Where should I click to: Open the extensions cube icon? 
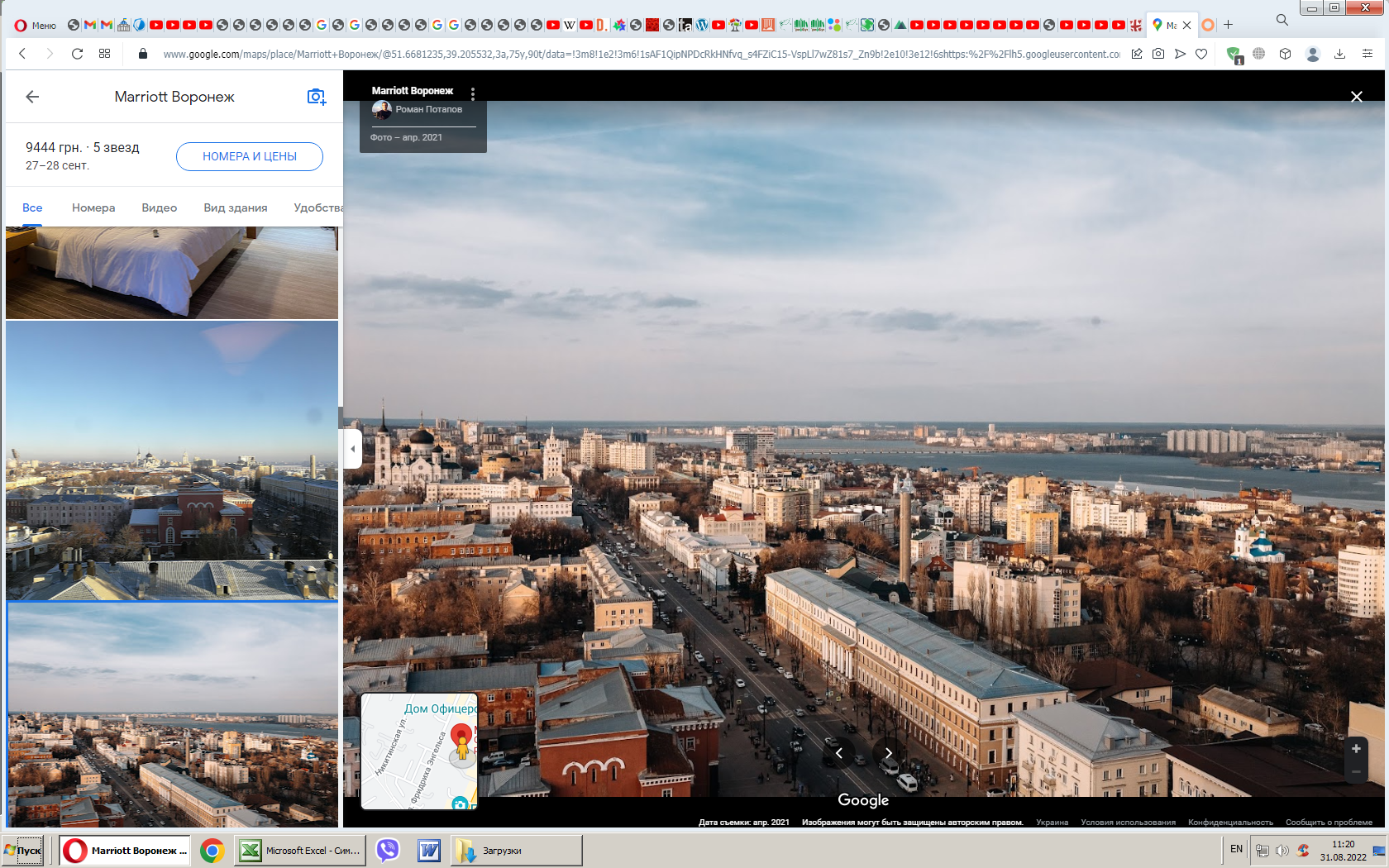click(1285, 54)
